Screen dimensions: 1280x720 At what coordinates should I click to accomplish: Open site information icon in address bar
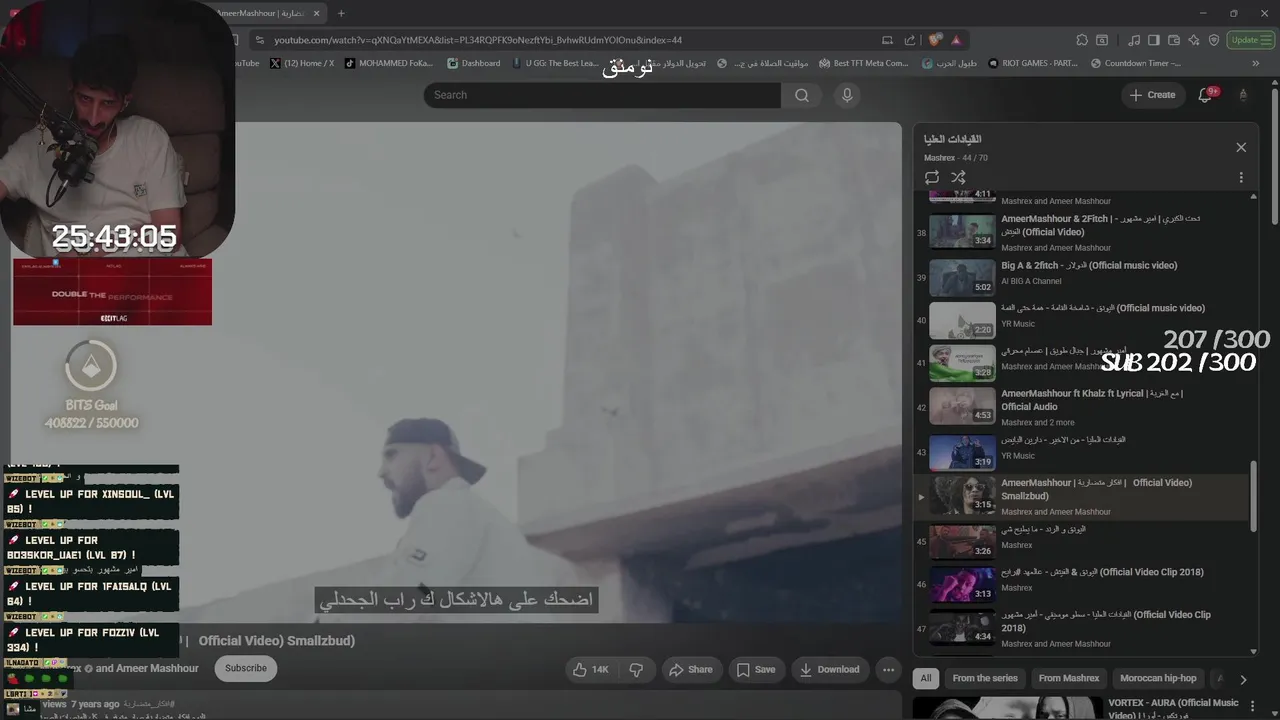pyautogui.click(x=259, y=40)
